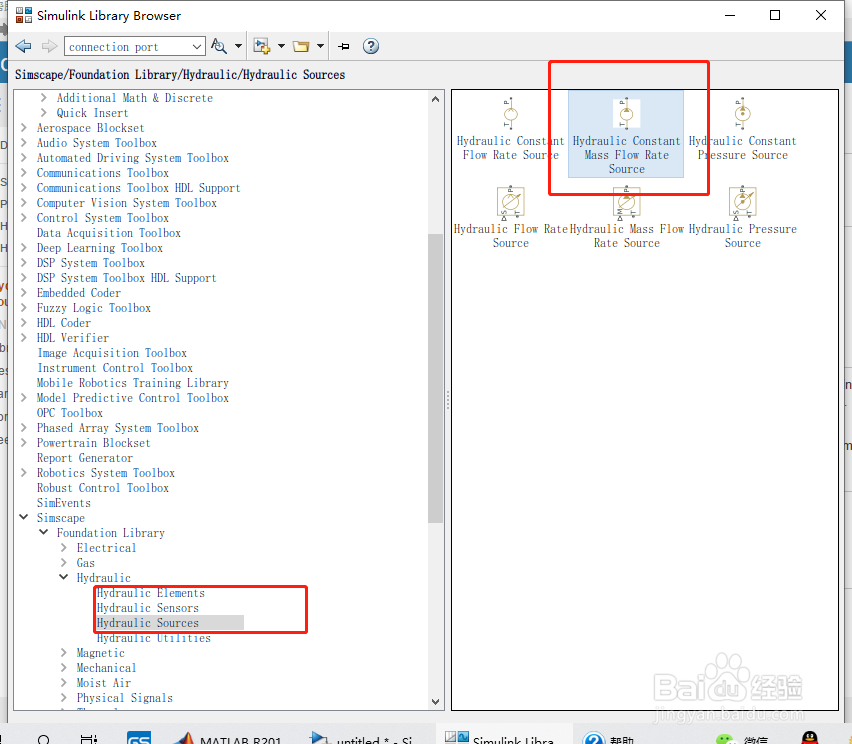Open the folder icon's dropdown arrow

(x=320, y=46)
